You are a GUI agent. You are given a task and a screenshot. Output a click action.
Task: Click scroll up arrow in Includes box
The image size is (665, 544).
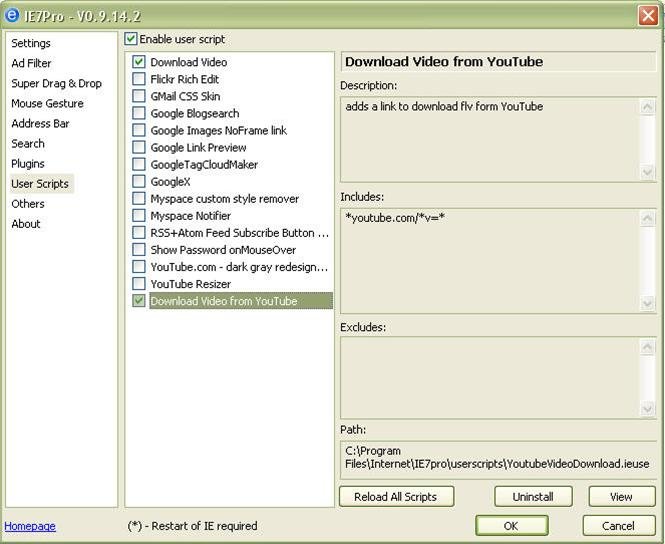(647, 218)
